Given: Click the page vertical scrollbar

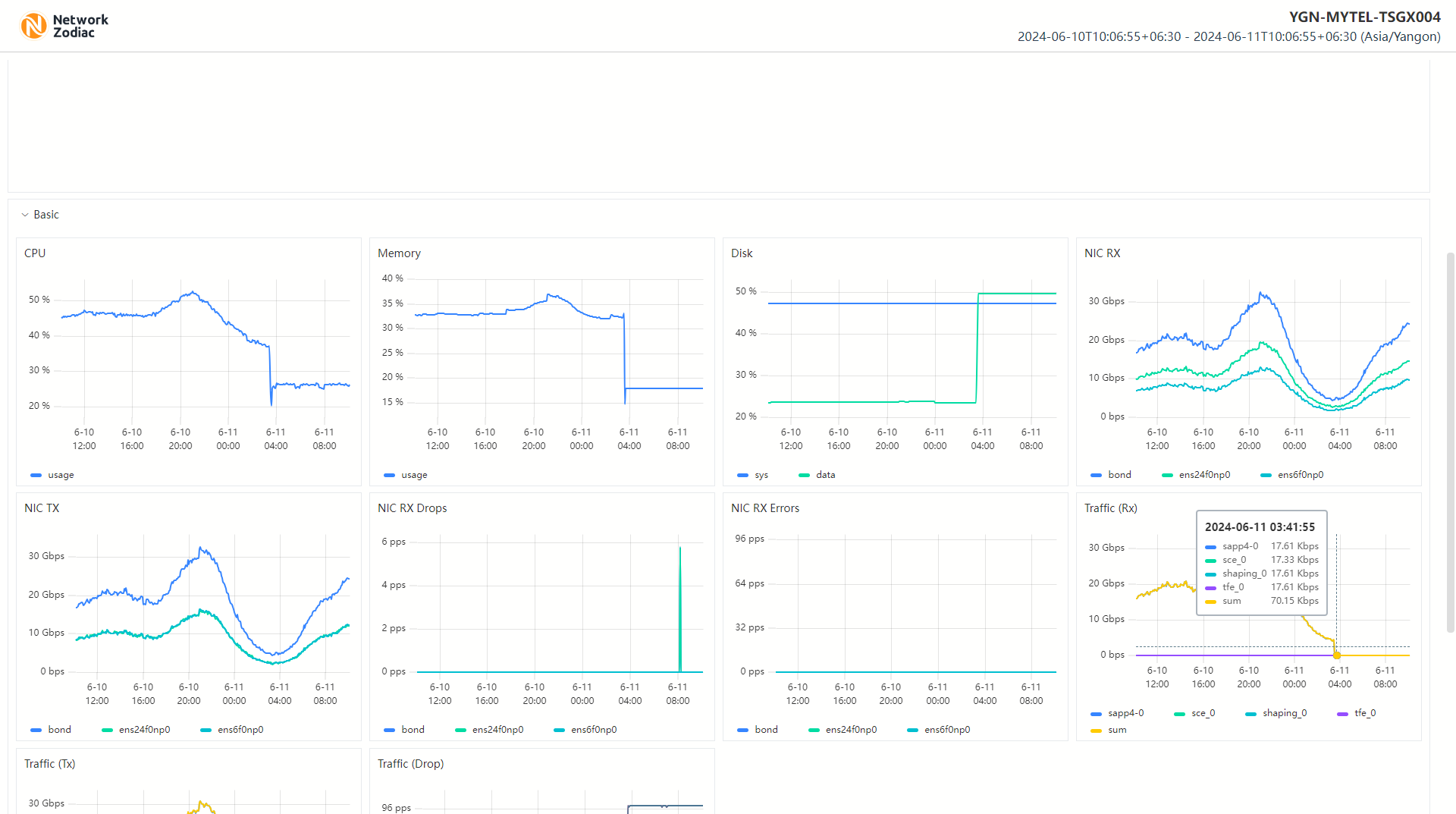Looking at the screenshot, I should 1450,440.
